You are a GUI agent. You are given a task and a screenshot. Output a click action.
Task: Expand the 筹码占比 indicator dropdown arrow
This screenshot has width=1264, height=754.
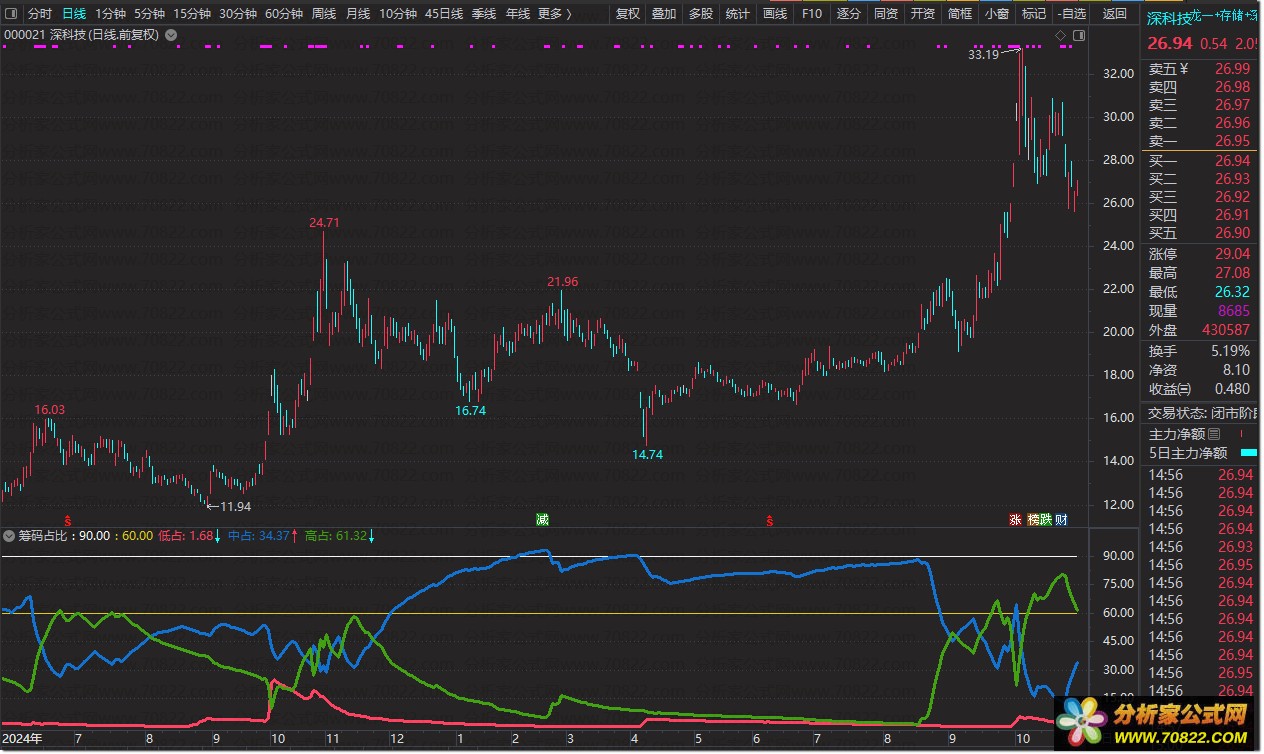click(x=10, y=536)
